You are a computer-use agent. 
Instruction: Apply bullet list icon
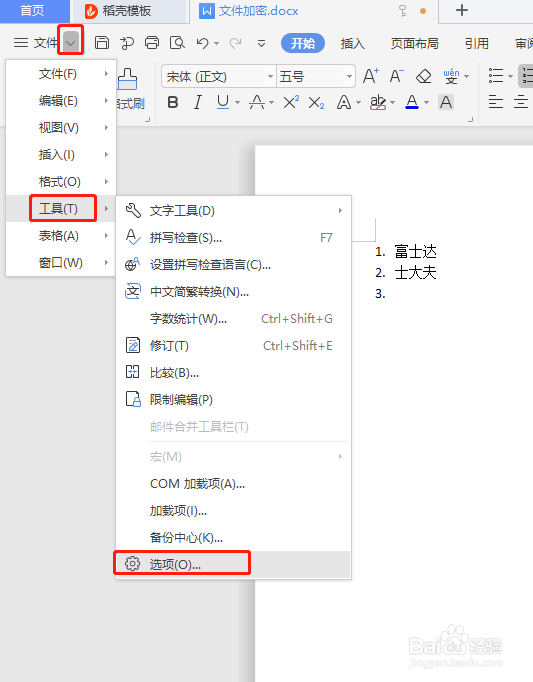[496, 76]
